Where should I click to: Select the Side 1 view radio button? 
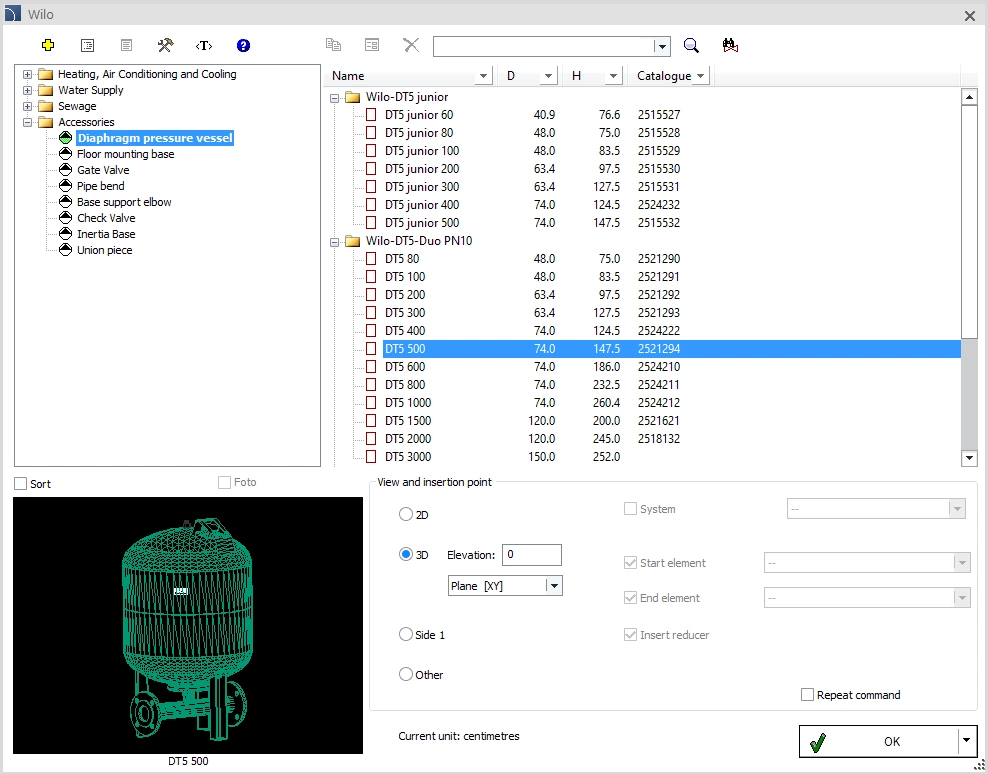coord(406,634)
